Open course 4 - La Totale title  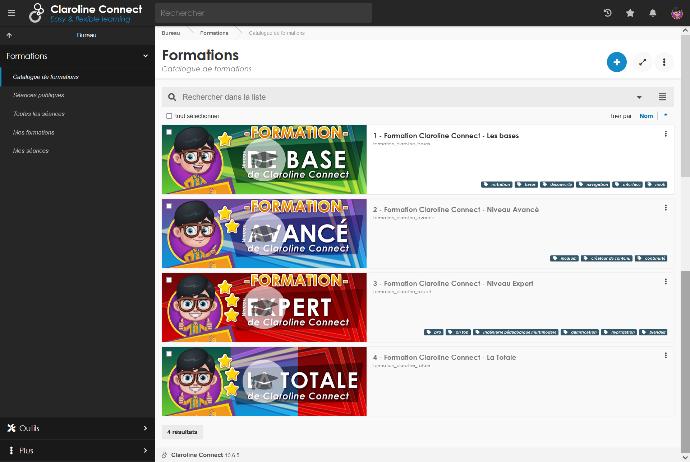coord(444,357)
